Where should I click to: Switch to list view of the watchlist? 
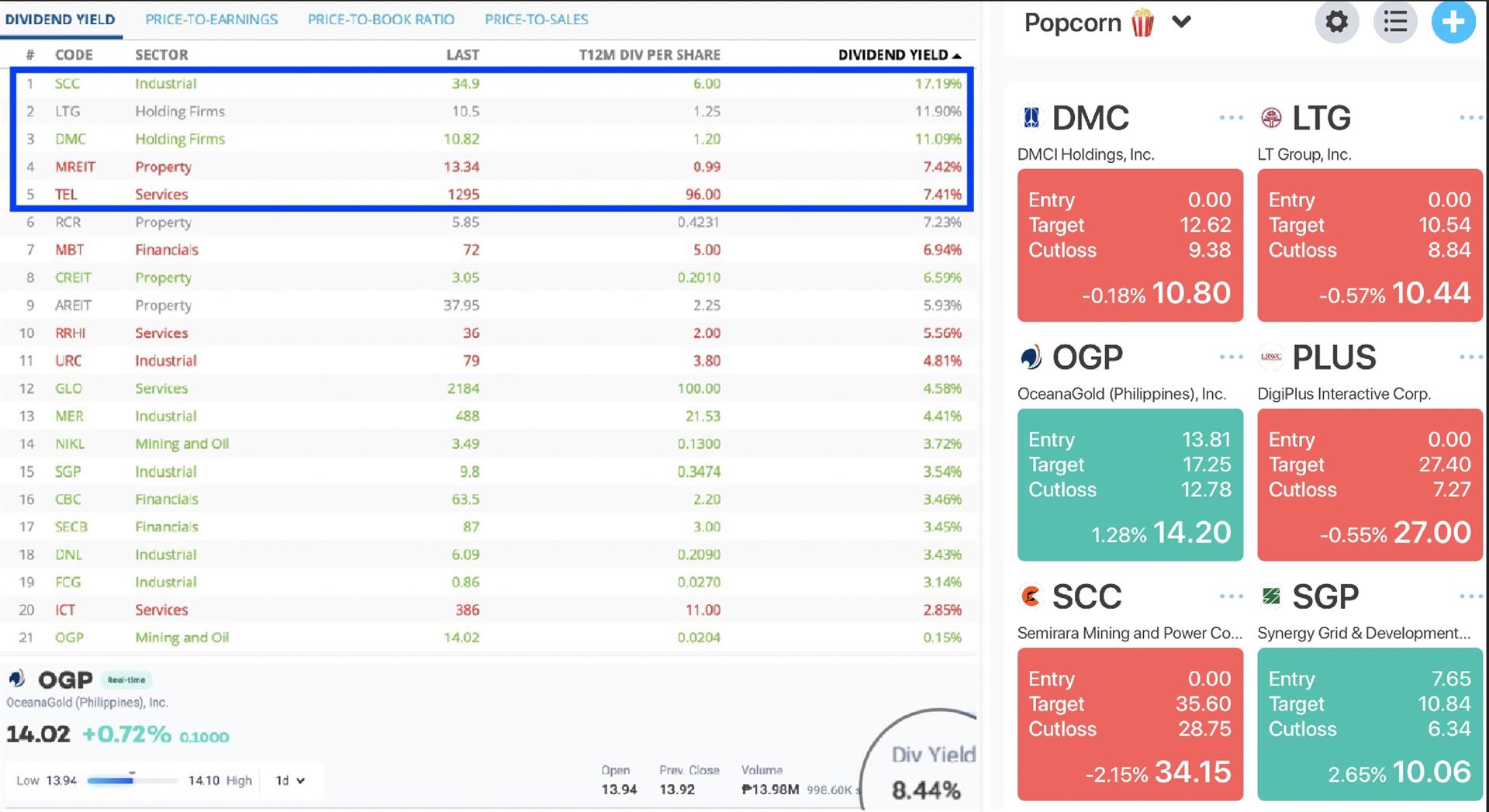1394,22
